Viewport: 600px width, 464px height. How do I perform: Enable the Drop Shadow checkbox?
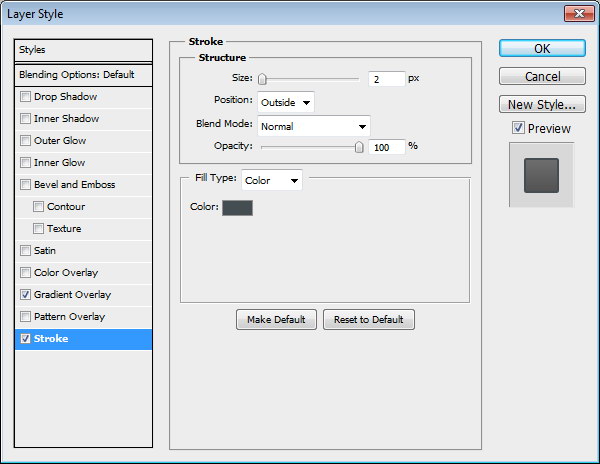(x=26, y=97)
